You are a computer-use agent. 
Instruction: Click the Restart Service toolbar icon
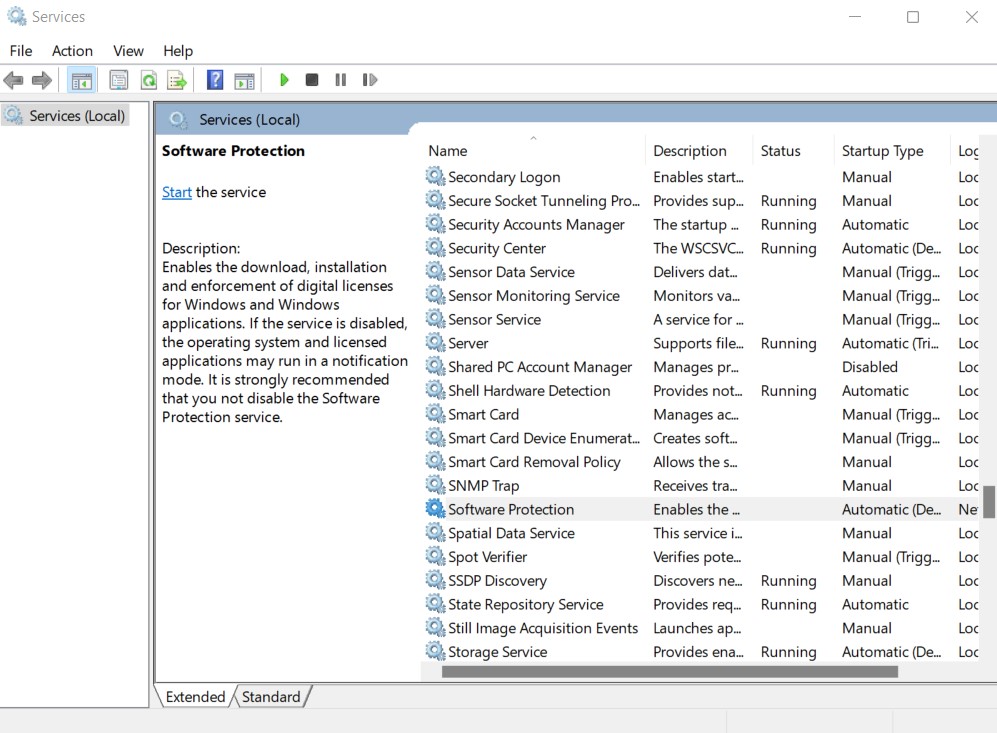click(370, 80)
